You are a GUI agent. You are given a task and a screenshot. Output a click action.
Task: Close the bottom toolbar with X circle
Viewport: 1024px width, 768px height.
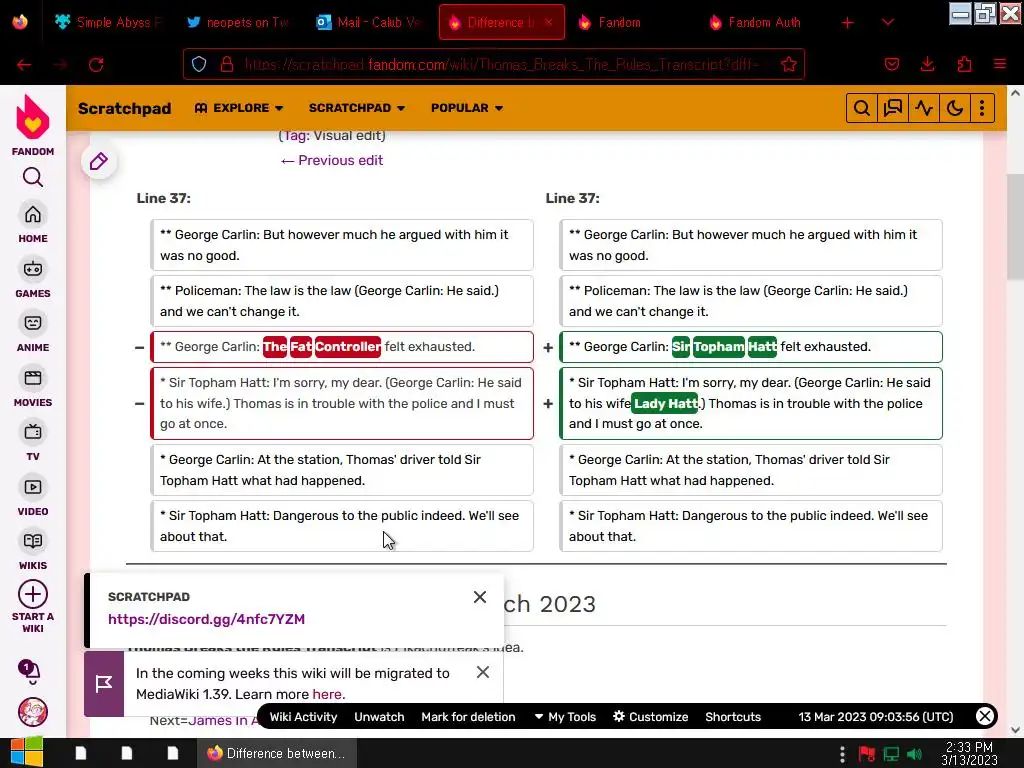click(x=985, y=716)
